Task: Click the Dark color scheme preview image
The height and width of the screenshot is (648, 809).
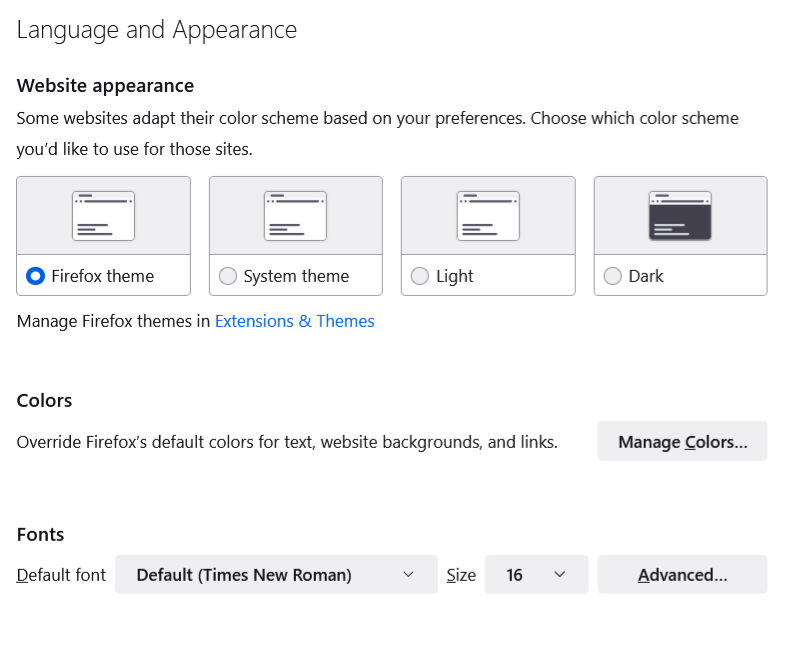Action: point(680,216)
